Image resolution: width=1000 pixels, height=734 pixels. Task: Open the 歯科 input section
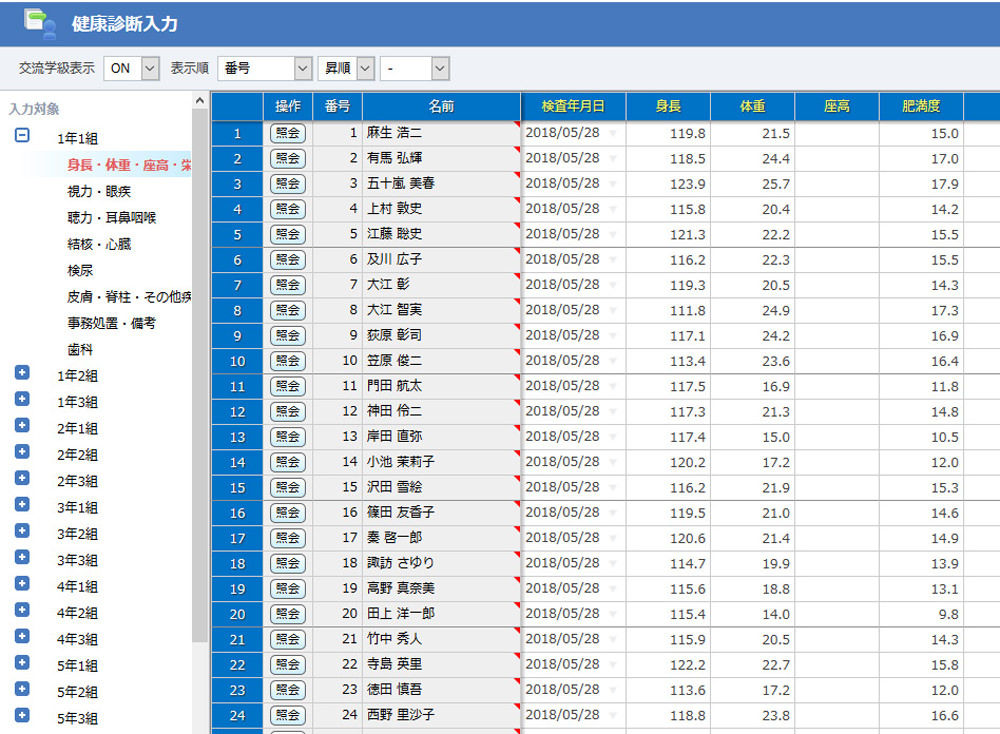point(81,350)
